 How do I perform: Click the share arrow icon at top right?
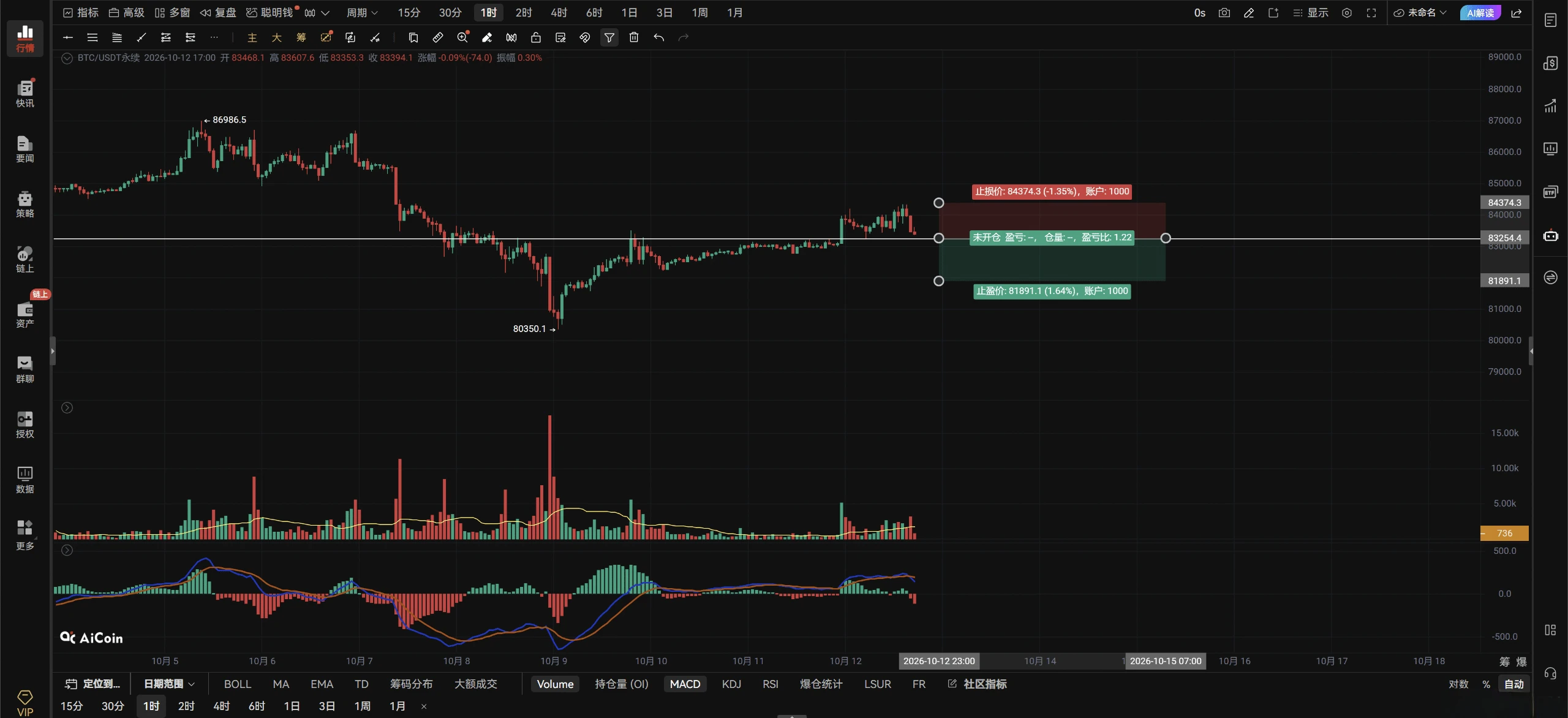[x=1517, y=13]
